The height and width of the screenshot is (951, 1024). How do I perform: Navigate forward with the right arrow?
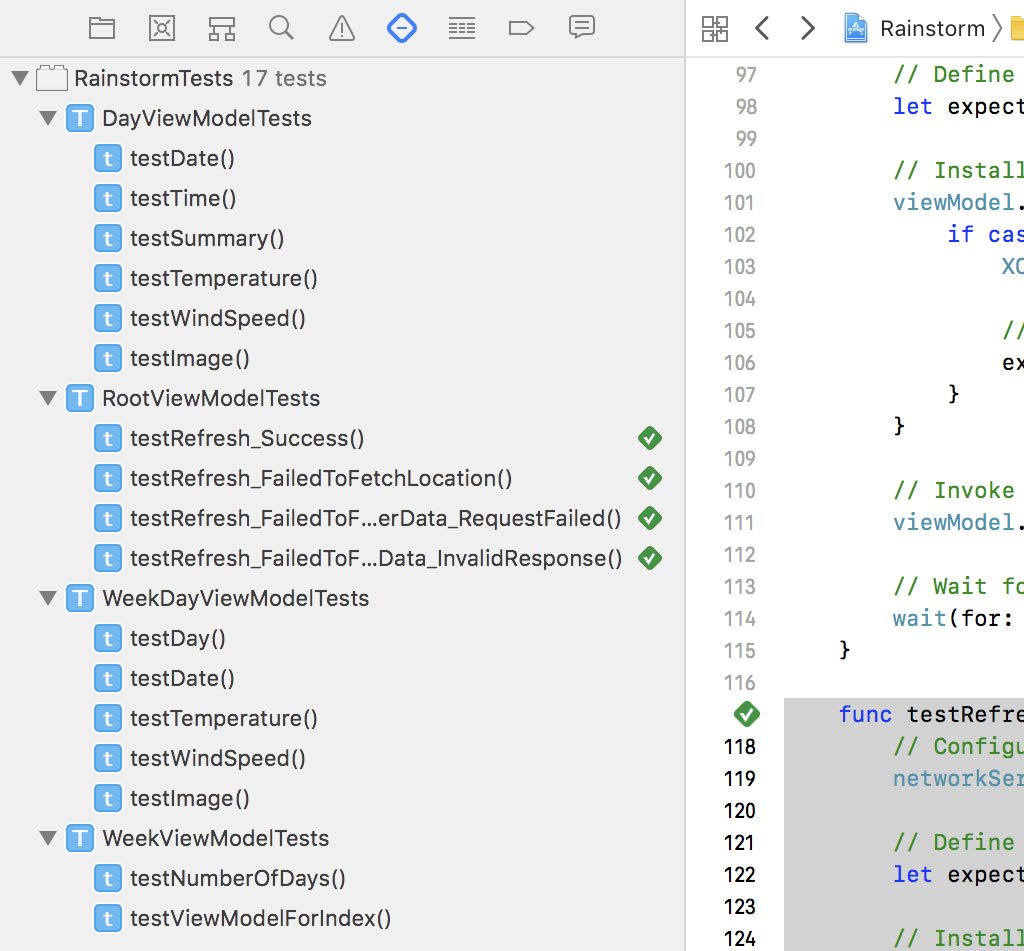(807, 28)
